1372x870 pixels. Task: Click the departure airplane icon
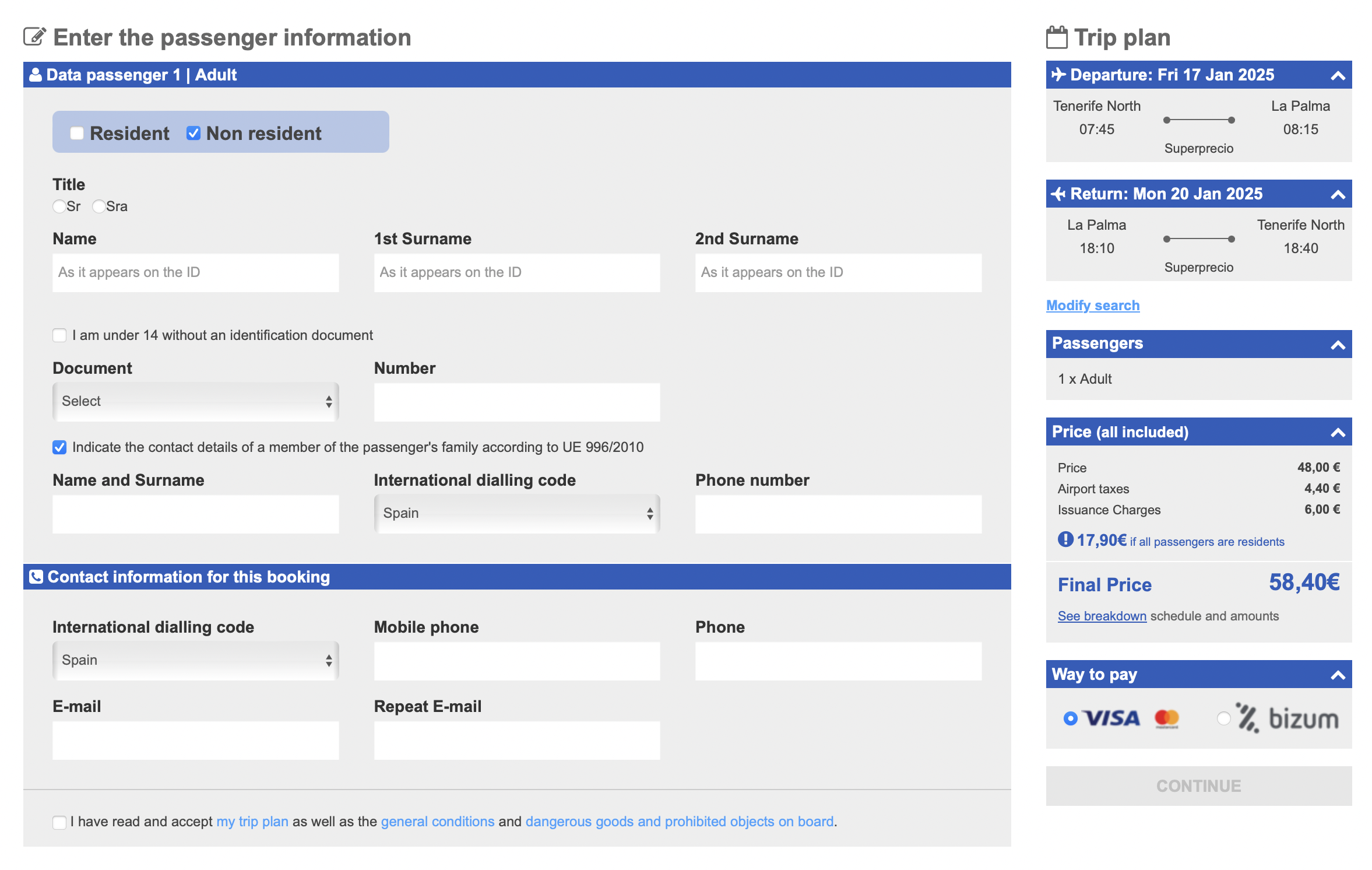click(x=1058, y=75)
